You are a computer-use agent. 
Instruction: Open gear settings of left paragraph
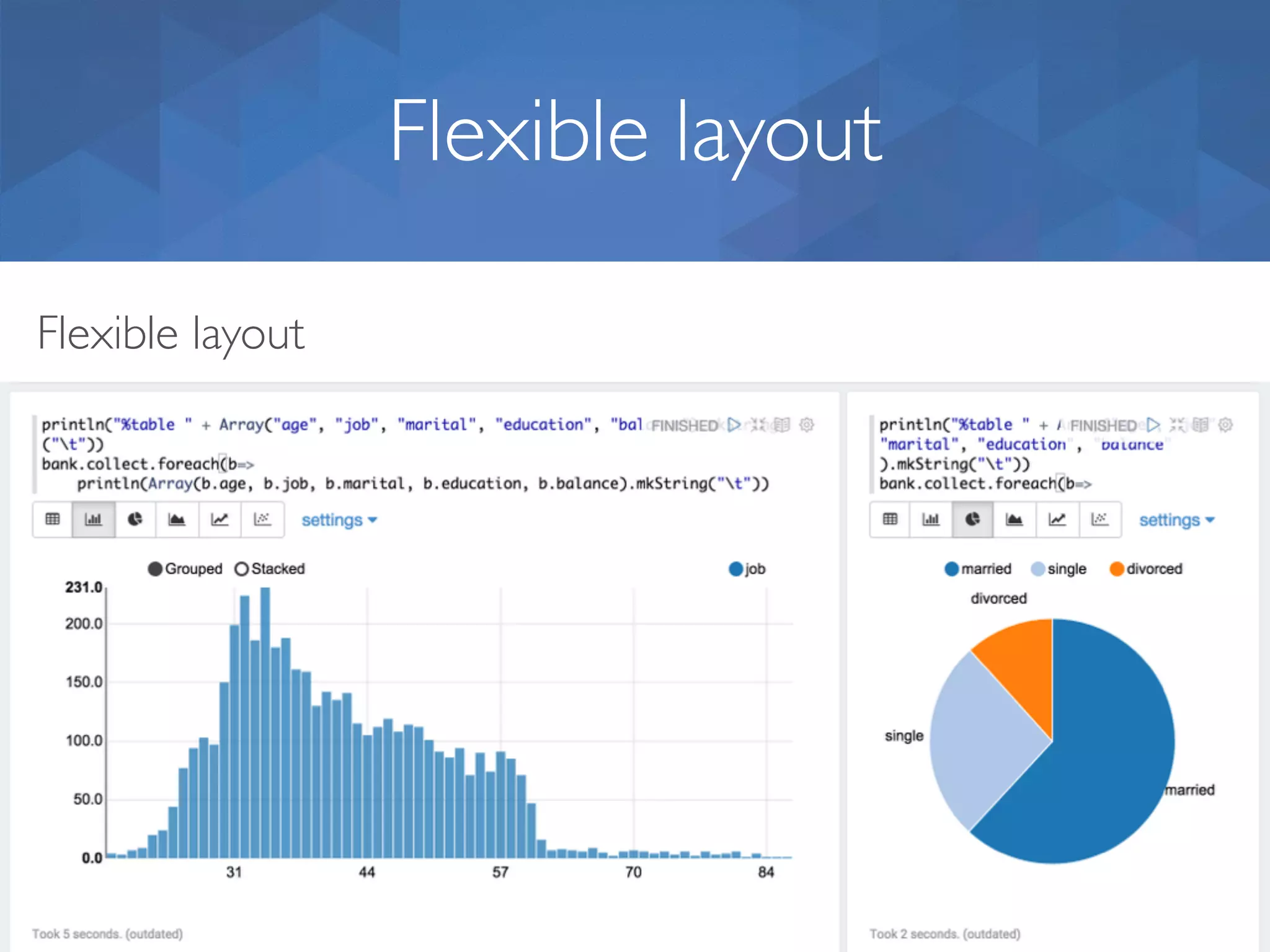coord(807,425)
